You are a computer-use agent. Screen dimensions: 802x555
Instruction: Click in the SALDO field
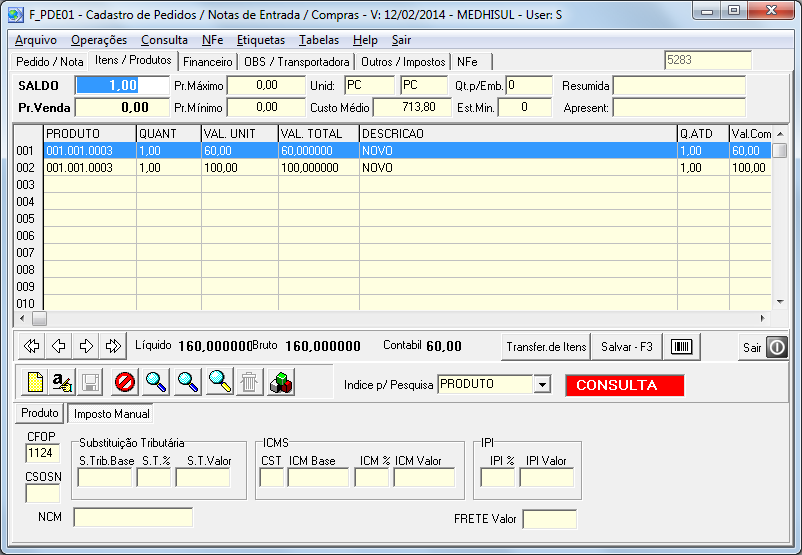point(122,85)
